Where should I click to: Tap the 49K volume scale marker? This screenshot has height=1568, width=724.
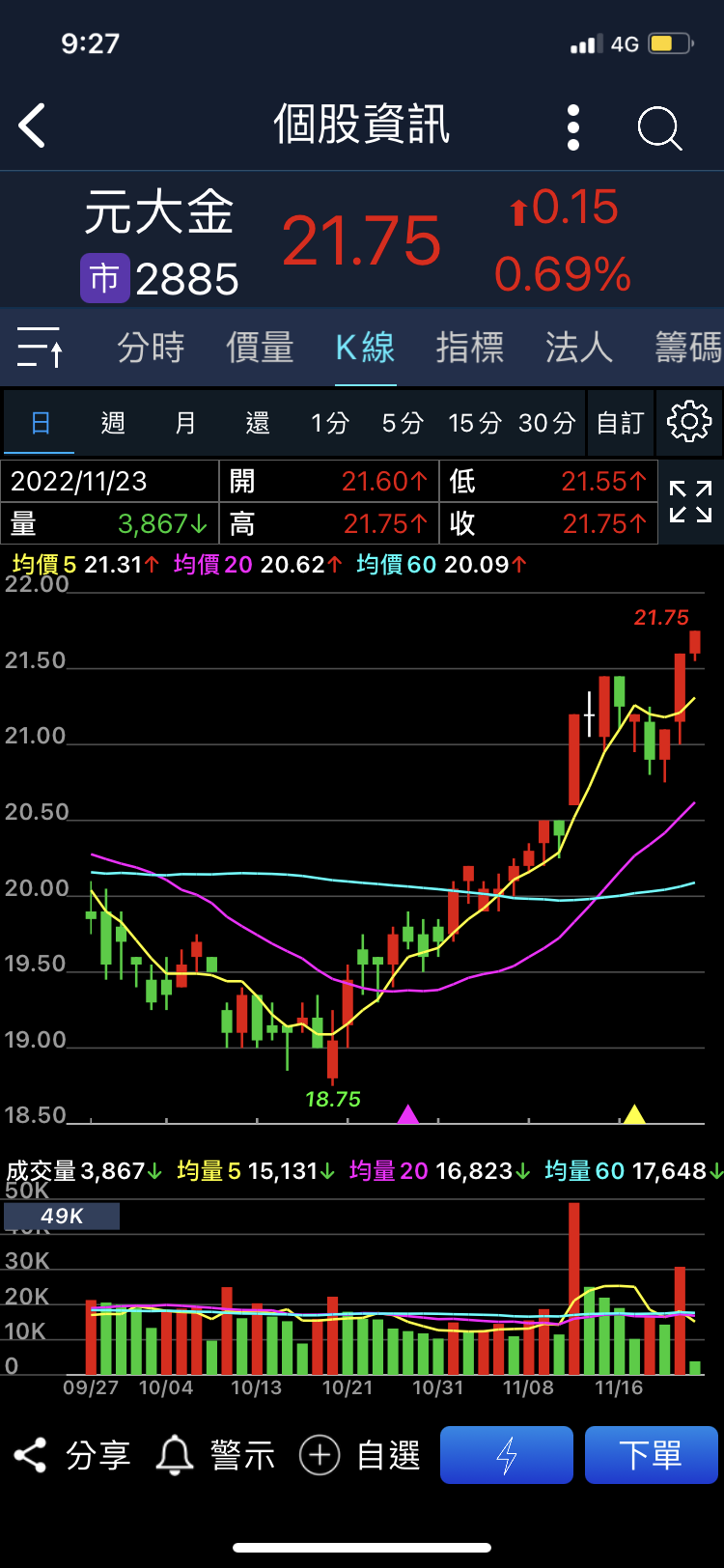(62, 1217)
